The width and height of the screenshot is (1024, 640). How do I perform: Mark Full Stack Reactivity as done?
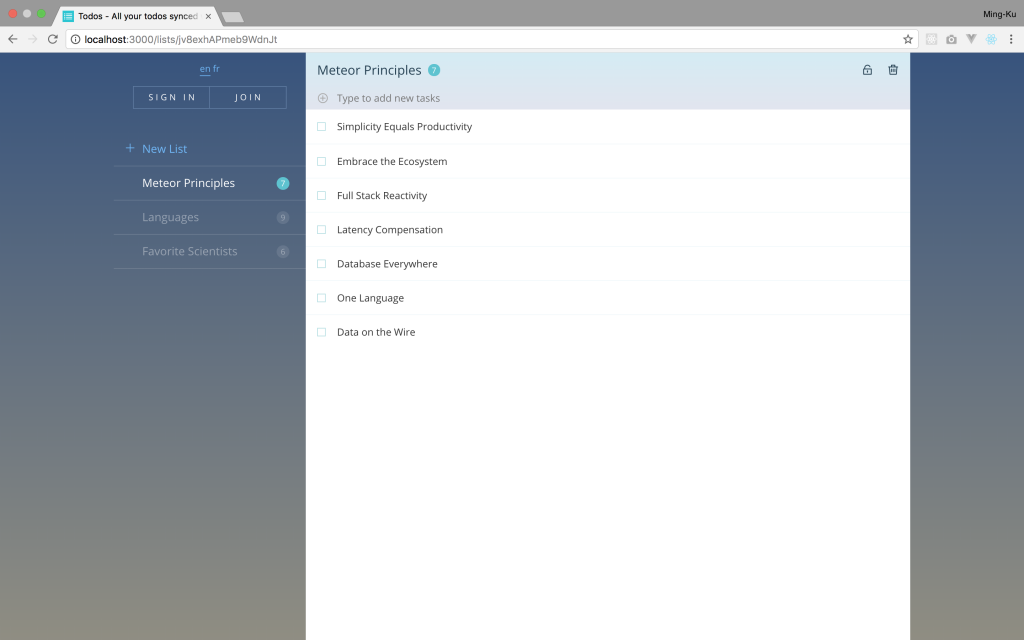pos(321,195)
